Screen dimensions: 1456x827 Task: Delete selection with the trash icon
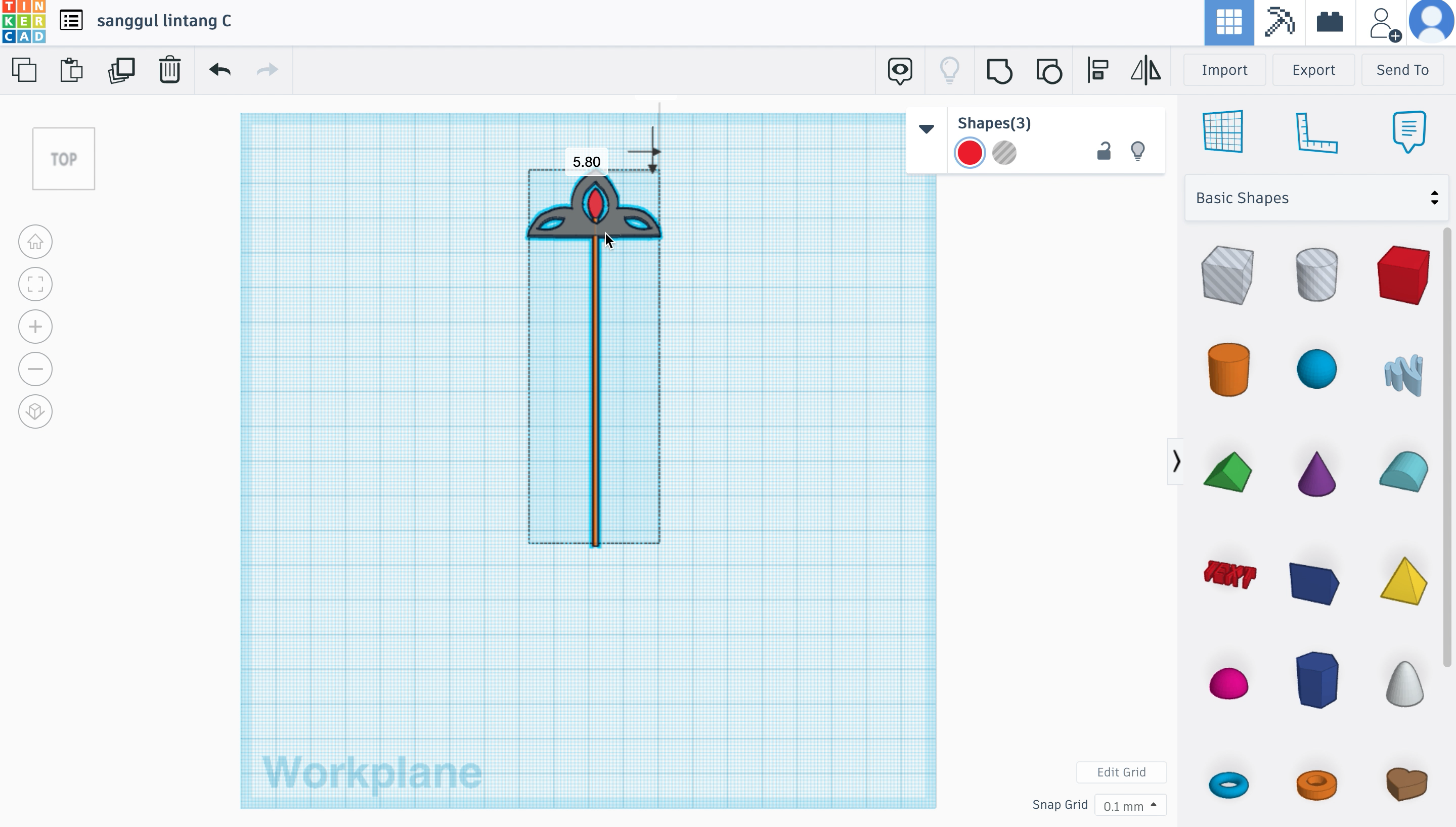click(169, 70)
